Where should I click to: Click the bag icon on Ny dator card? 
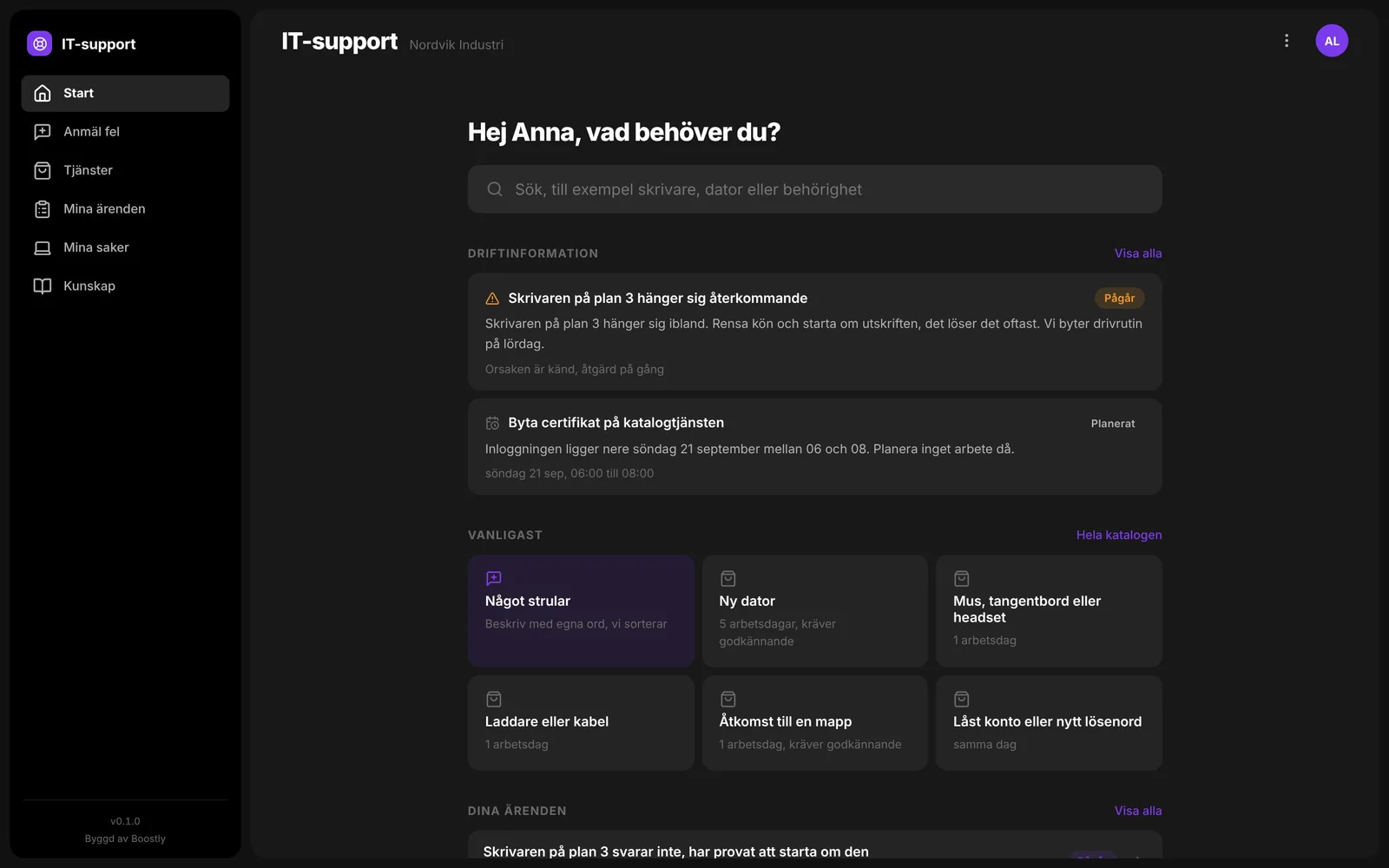pos(727,578)
